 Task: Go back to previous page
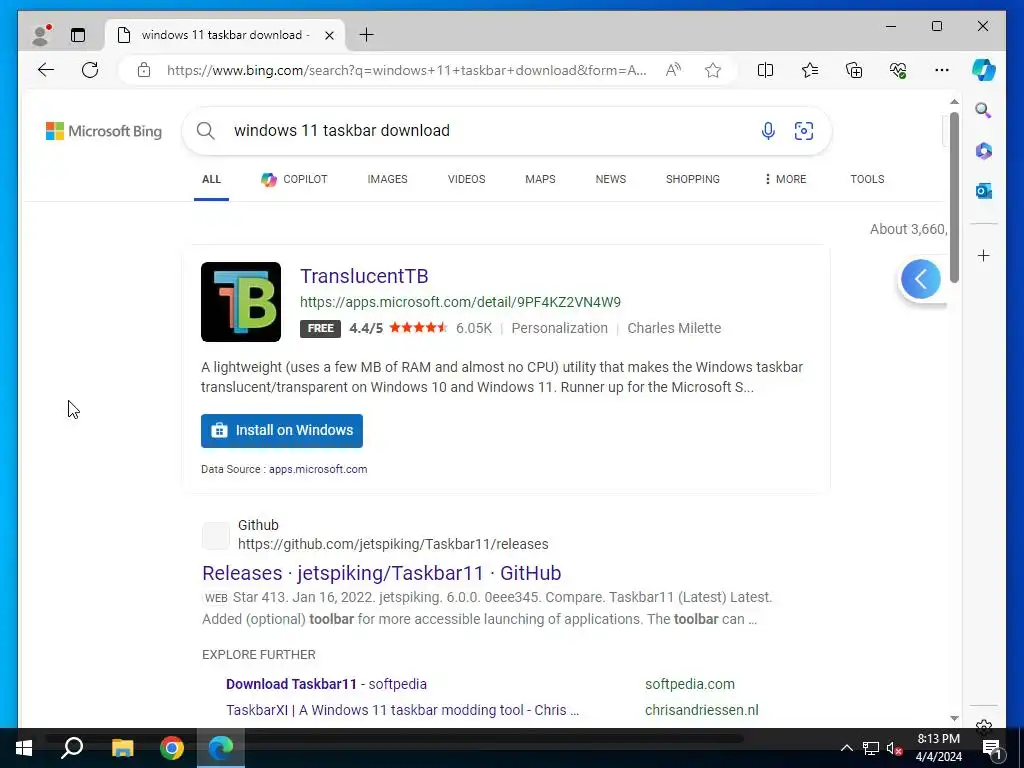tap(46, 70)
